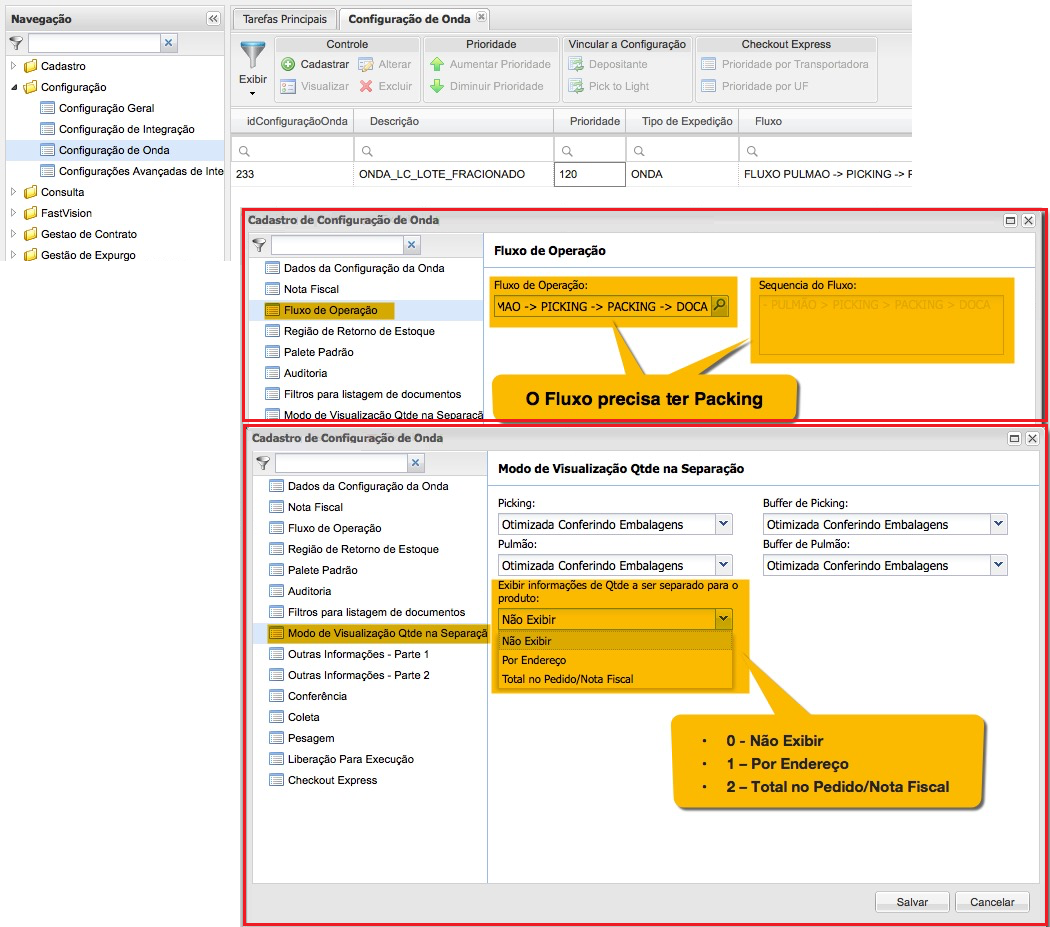Click Diminuir Prioridade down arrow
The height and width of the screenshot is (927, 1050).
[x=437, y=86]
